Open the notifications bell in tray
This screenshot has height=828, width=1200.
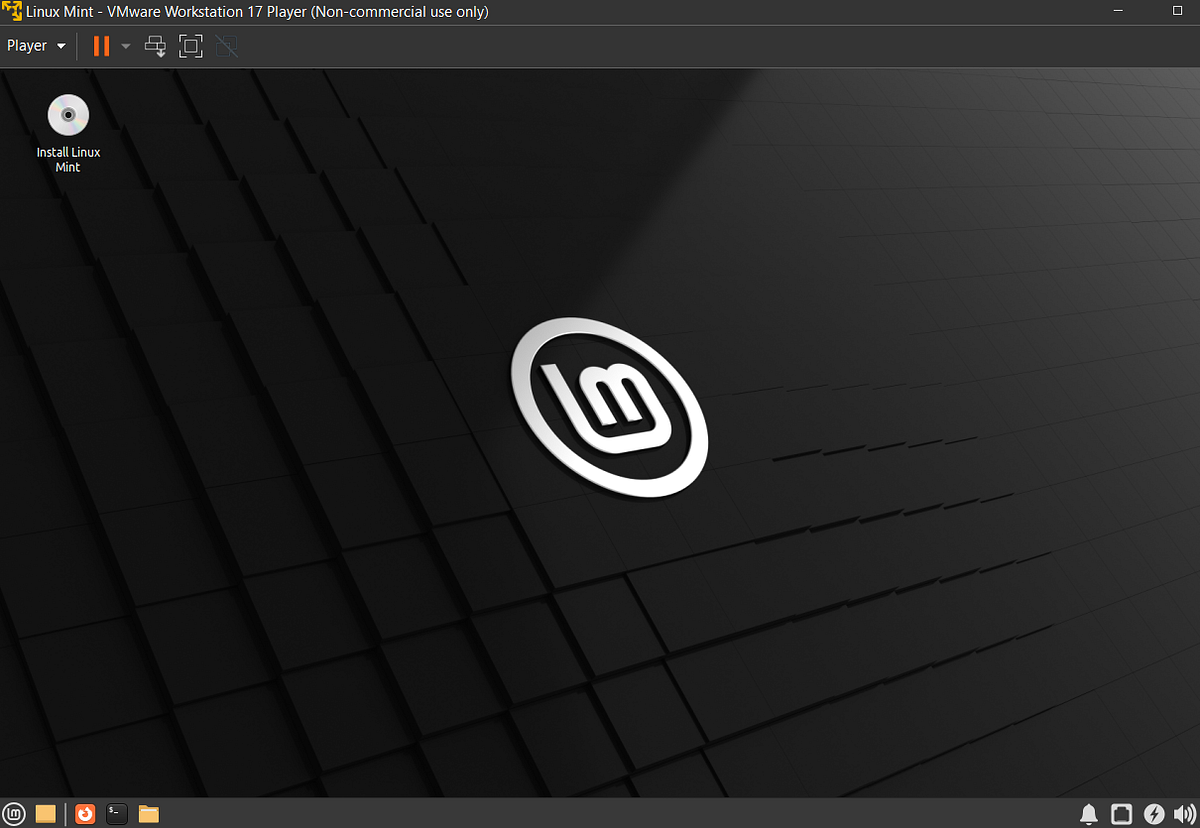[1089, 813]
